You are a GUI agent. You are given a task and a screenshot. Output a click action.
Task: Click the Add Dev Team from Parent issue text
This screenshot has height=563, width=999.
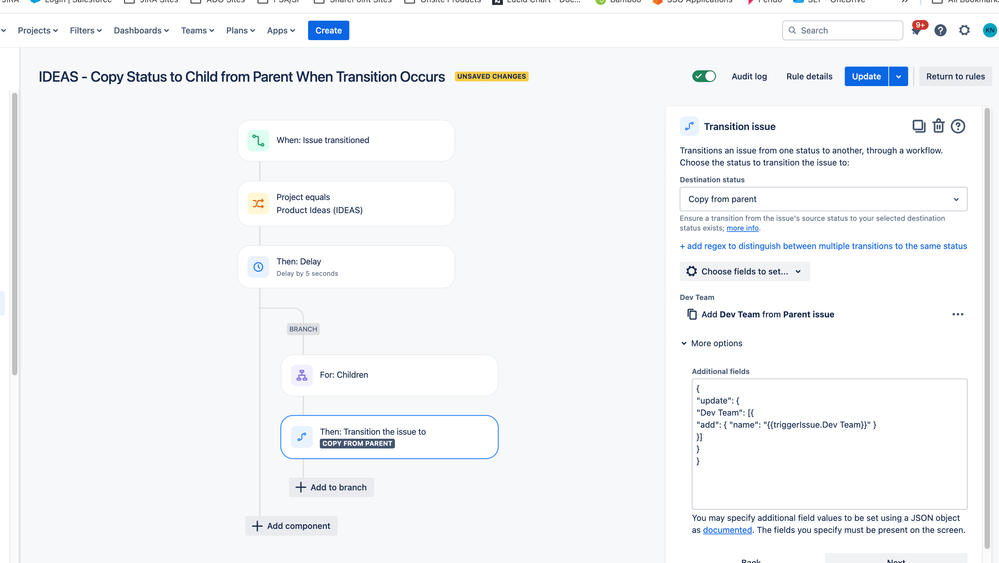(x=768, y=314)
